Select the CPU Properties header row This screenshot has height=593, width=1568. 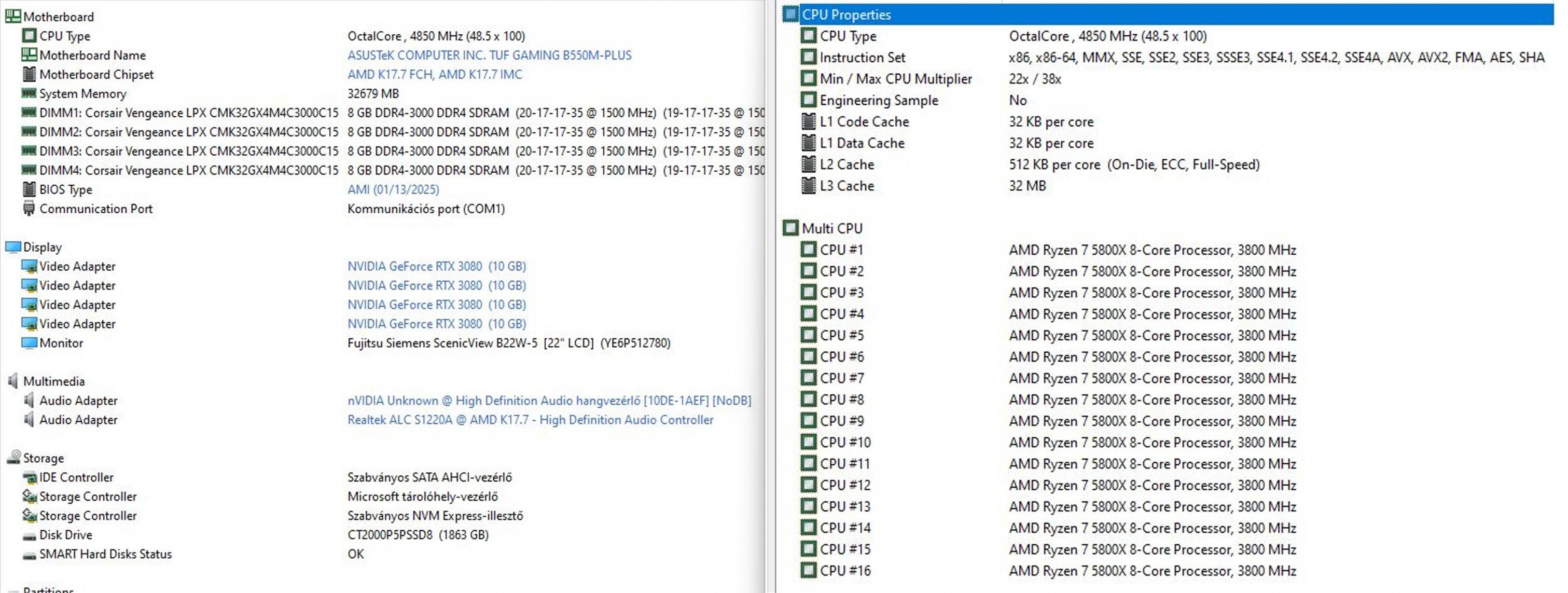pos(846,15)
